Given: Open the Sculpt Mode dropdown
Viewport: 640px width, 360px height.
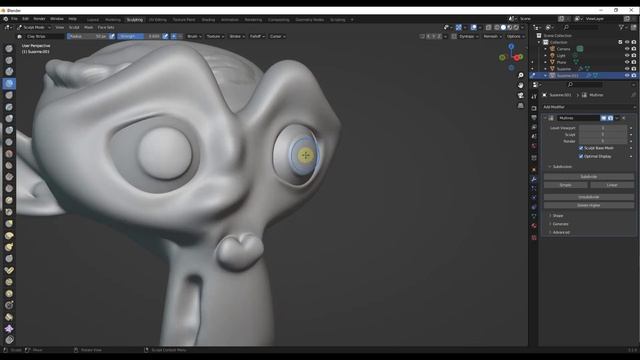Looking at the screenshot, I should tap(34, 27).
